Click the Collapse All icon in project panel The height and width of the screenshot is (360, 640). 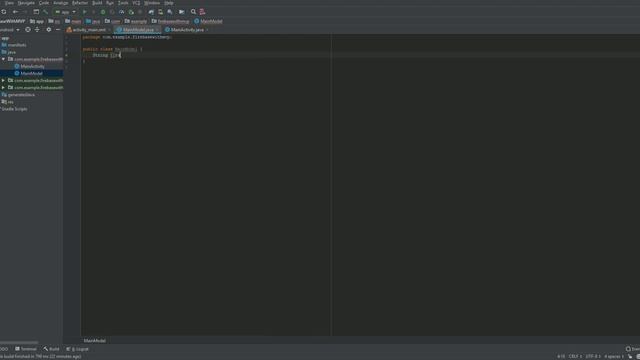37,30
